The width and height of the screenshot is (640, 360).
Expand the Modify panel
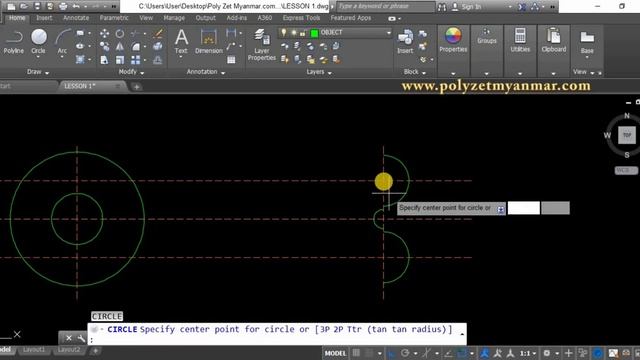(x=131, y=72)
